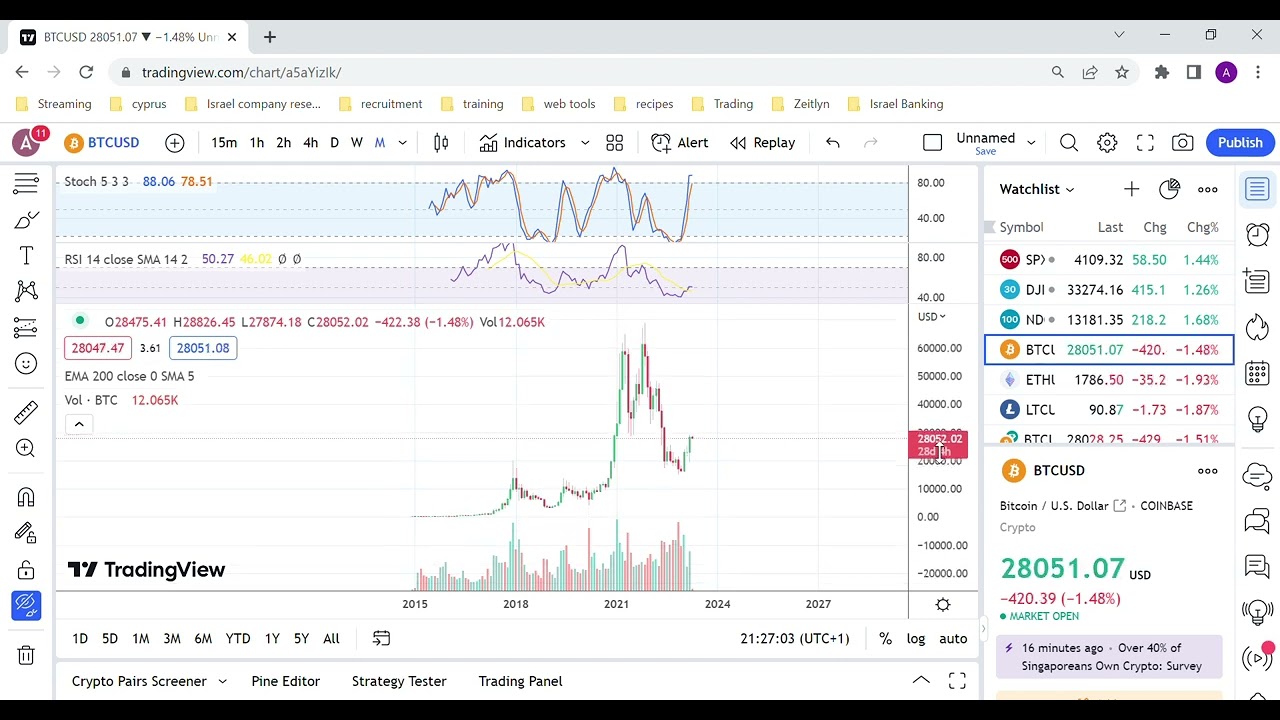
Task: Open the Indicators dialog
Action: coord(522,143)
